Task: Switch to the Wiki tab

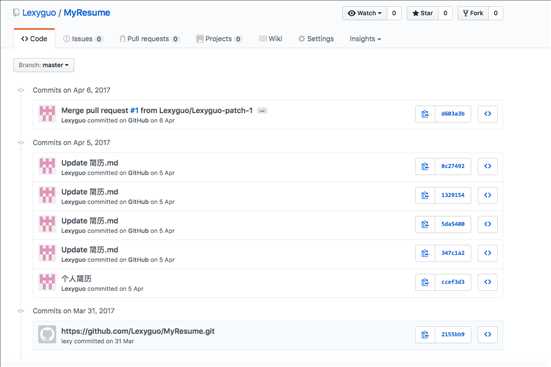Action: tap(271, 39)
